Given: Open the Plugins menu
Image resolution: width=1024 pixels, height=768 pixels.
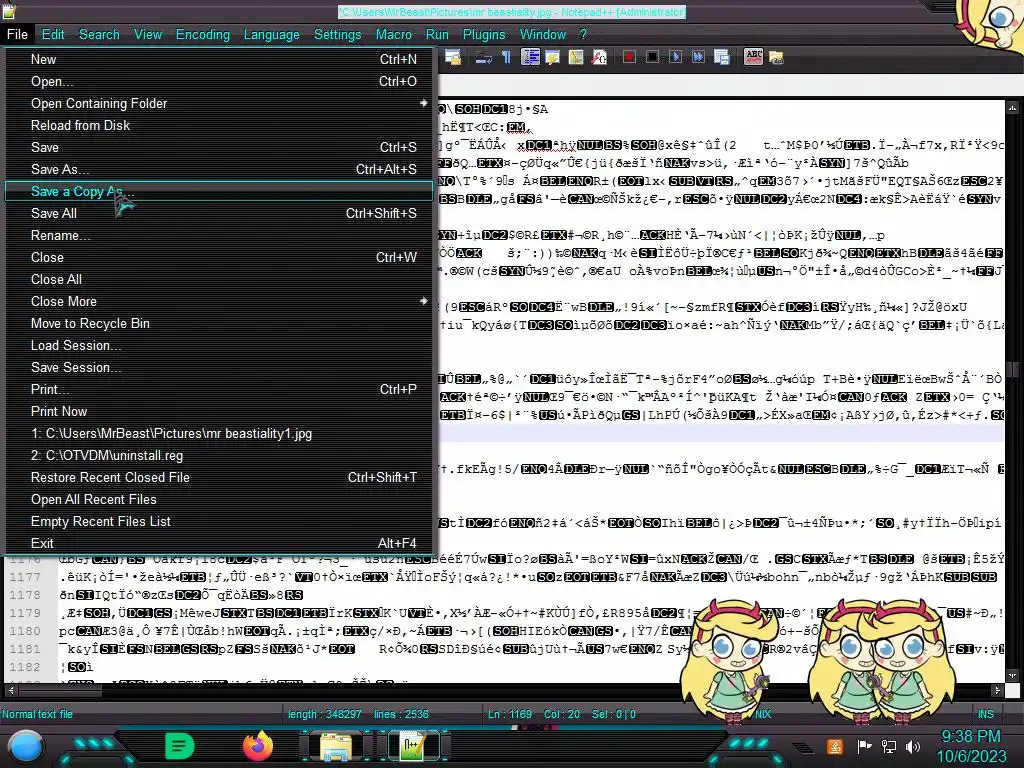Looking at the screenshot, I should 484,35.
